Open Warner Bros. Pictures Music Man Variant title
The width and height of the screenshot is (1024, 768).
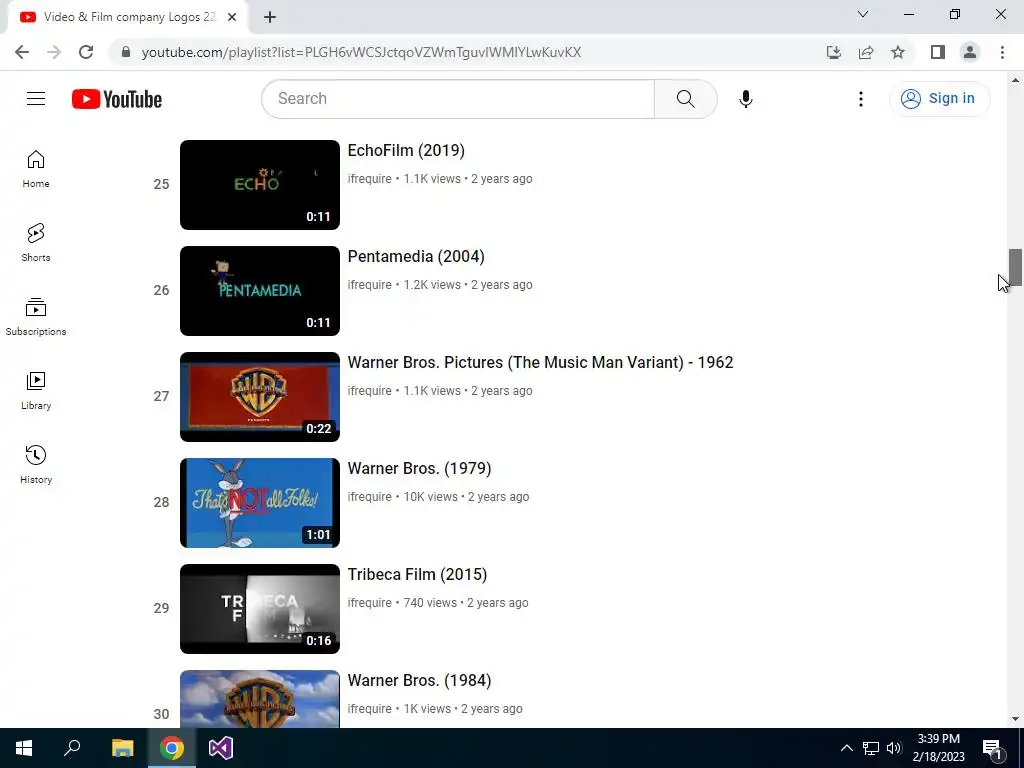click(540, 362)
